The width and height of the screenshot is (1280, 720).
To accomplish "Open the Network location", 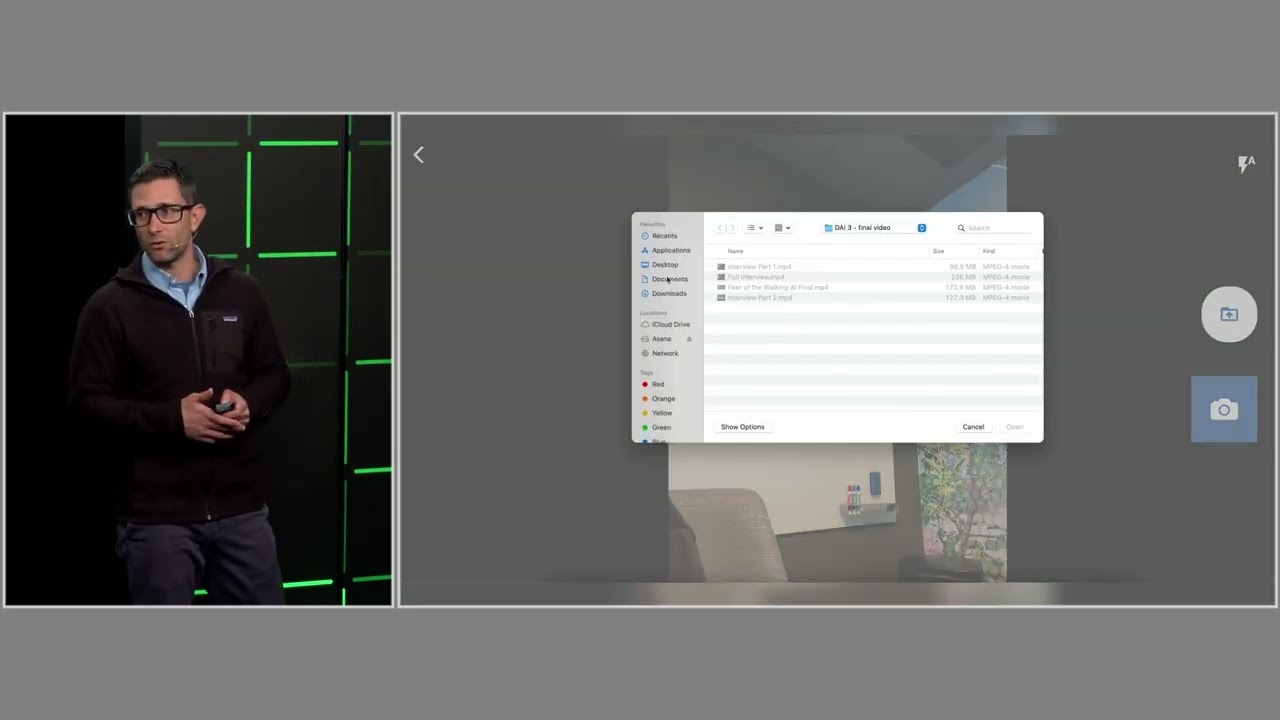I will pyautogui.click(x=659, y=353).
